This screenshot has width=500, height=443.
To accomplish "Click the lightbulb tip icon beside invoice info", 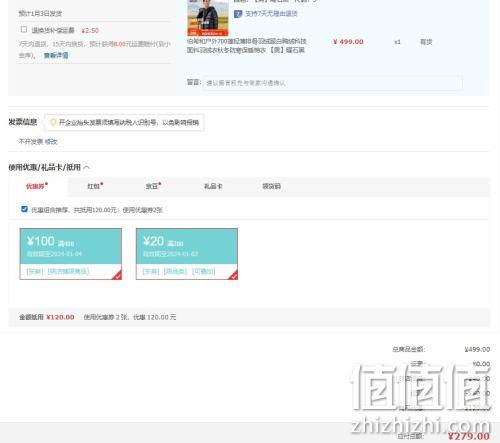I will tap(53, 123).
